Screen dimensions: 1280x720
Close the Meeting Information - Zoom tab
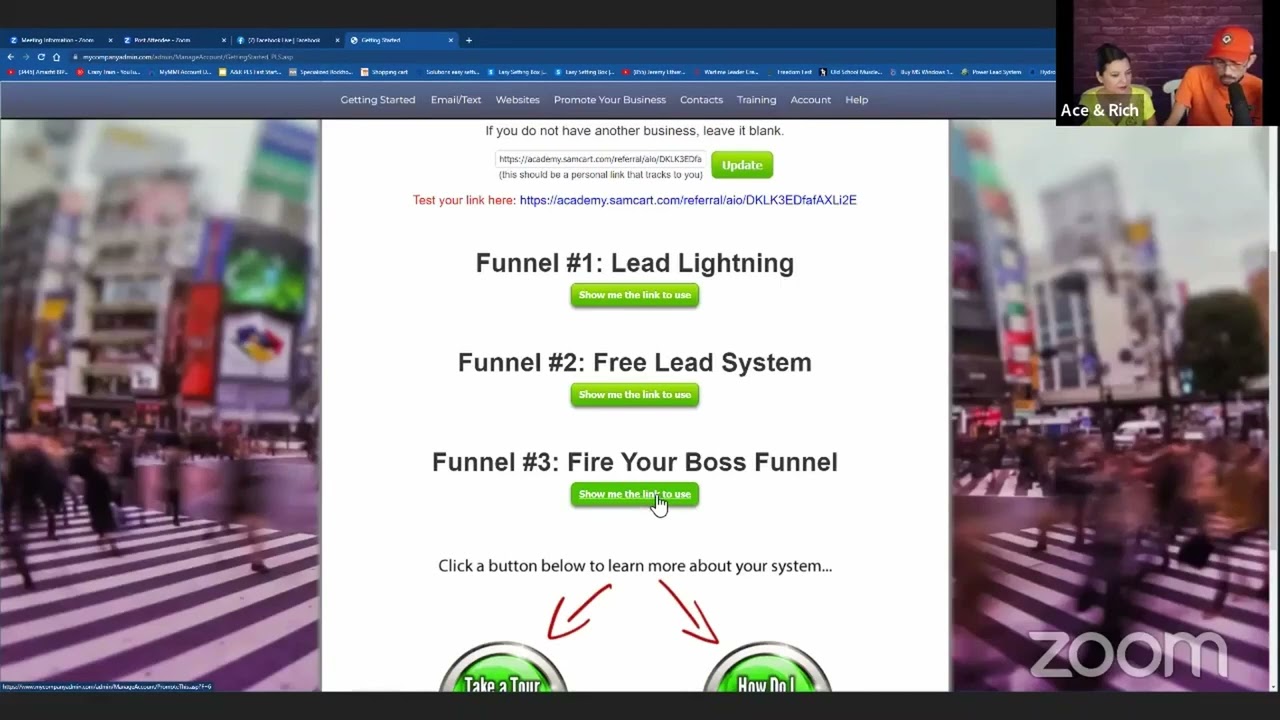(110, 40)
